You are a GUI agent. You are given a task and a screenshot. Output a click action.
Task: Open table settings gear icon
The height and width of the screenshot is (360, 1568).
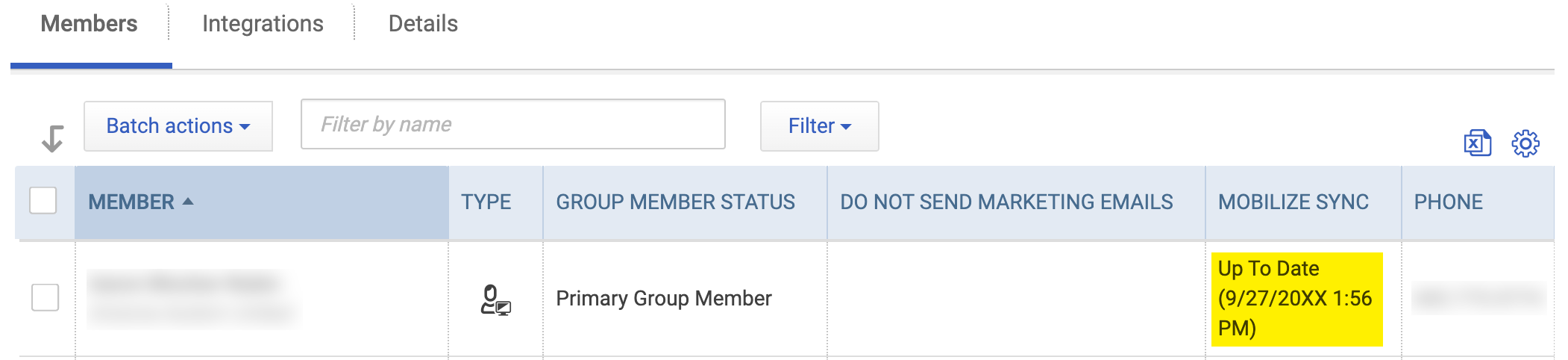coord(1525,143)
